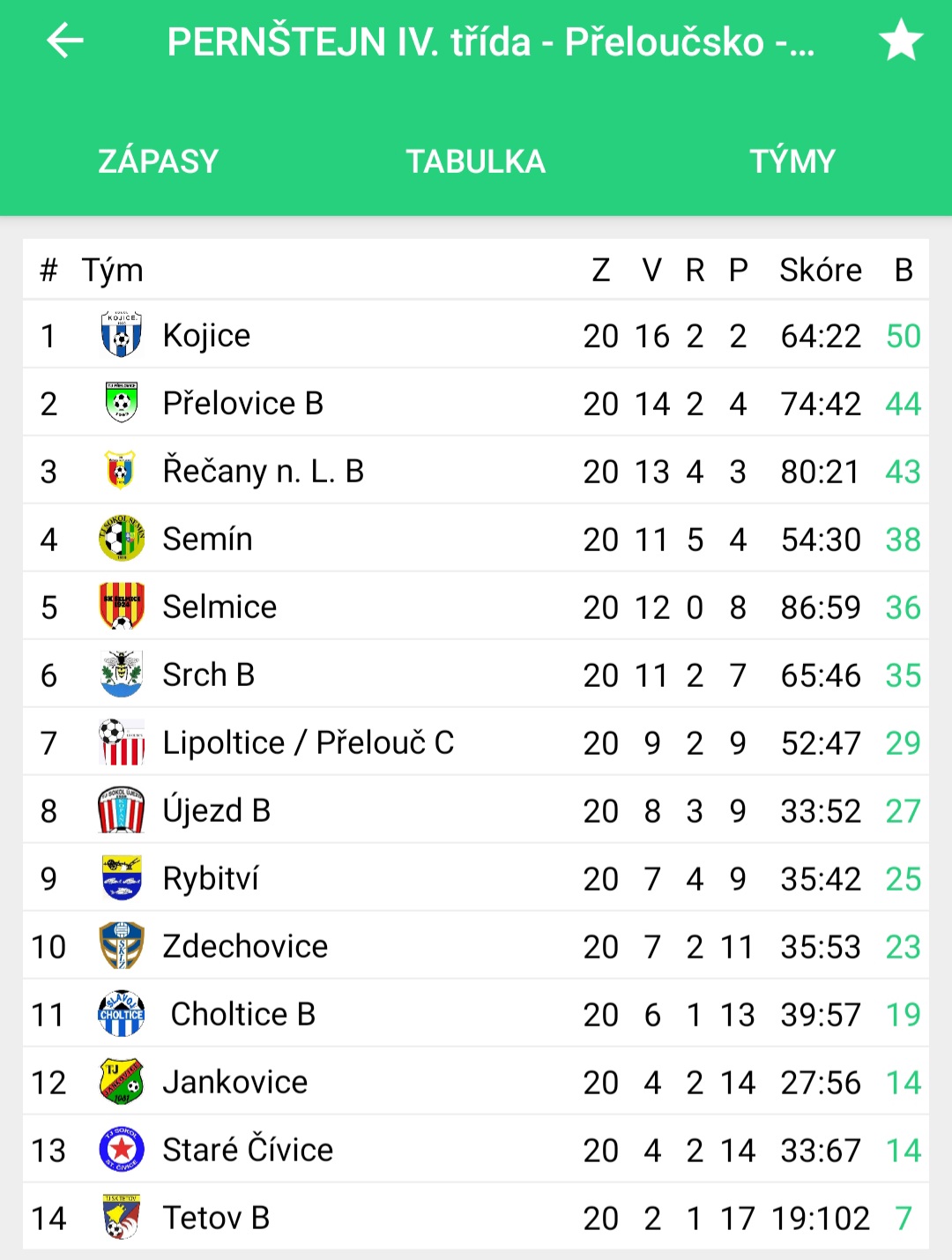
Task: Select the Choltice B club badge
Action: pyautogui.click(x=122, y=1013)
